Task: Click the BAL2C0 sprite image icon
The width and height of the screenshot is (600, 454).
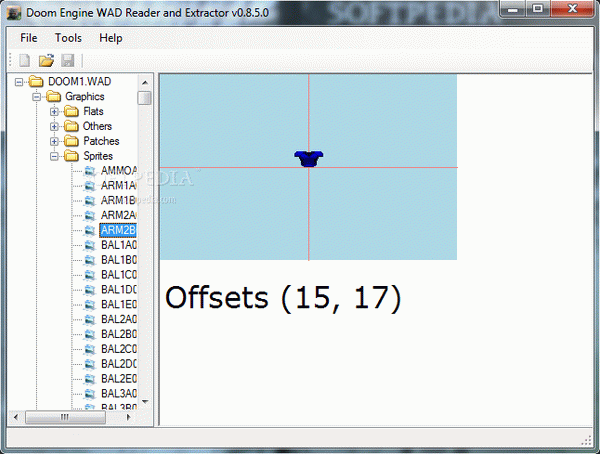Action: click(90, 349)
